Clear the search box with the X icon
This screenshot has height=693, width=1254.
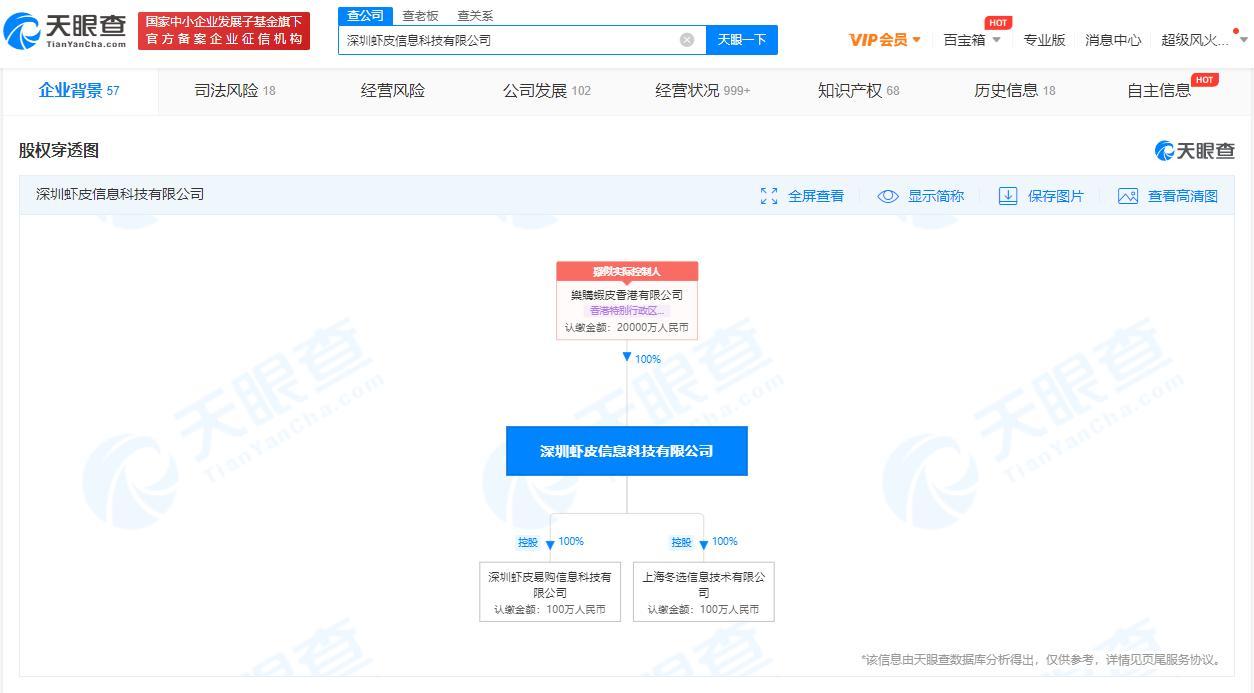point(687,40)
